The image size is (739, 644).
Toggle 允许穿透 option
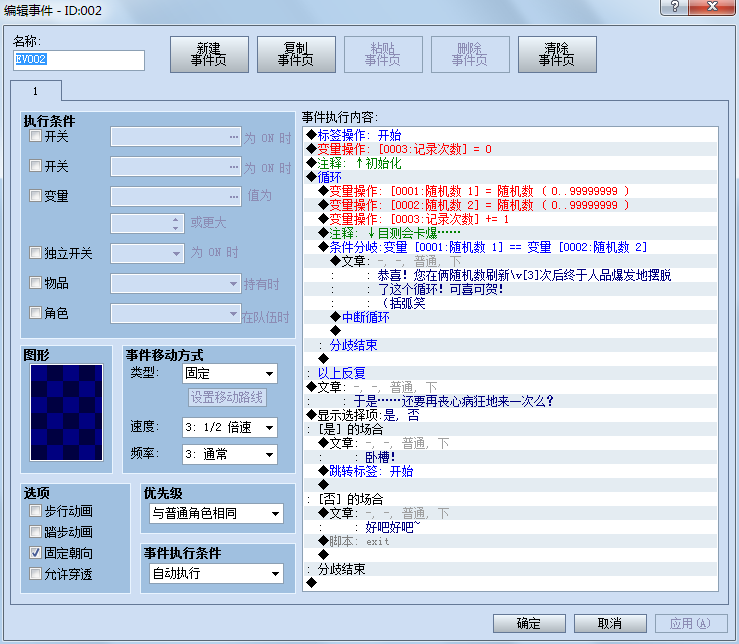pyautogui.click(x=35, y=574)
